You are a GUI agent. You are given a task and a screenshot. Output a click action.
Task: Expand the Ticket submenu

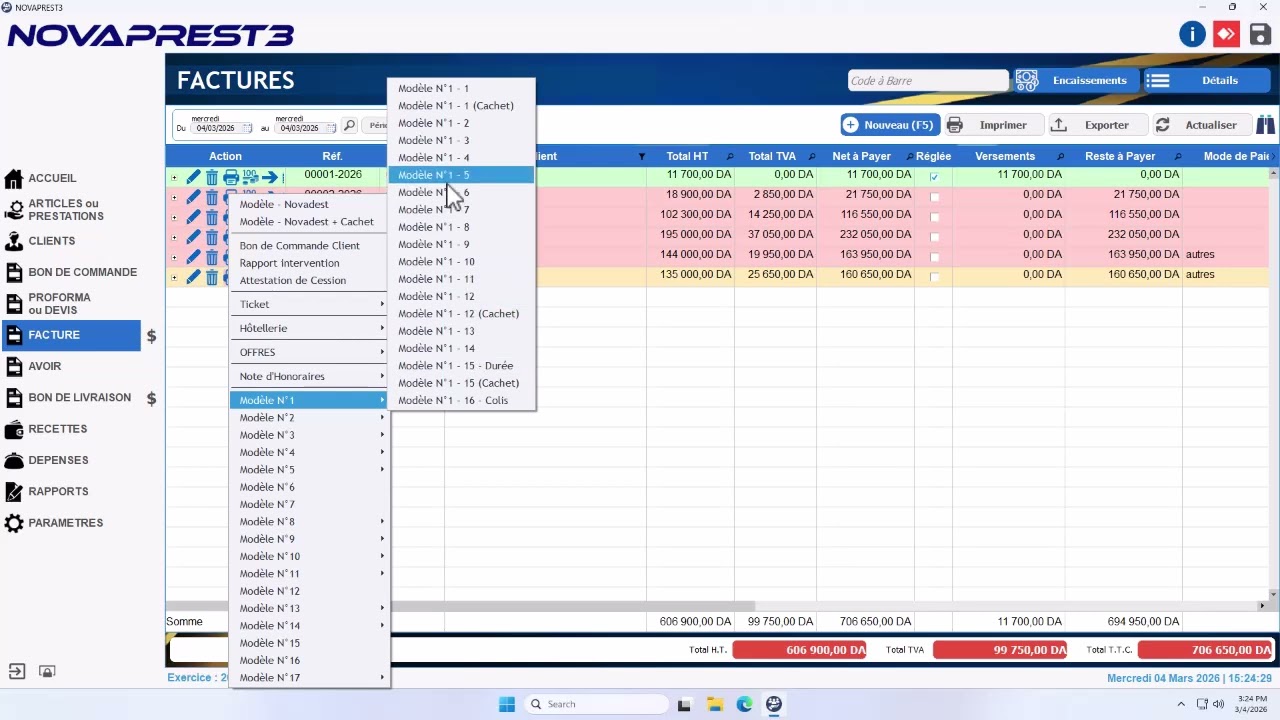click(310, 304)
